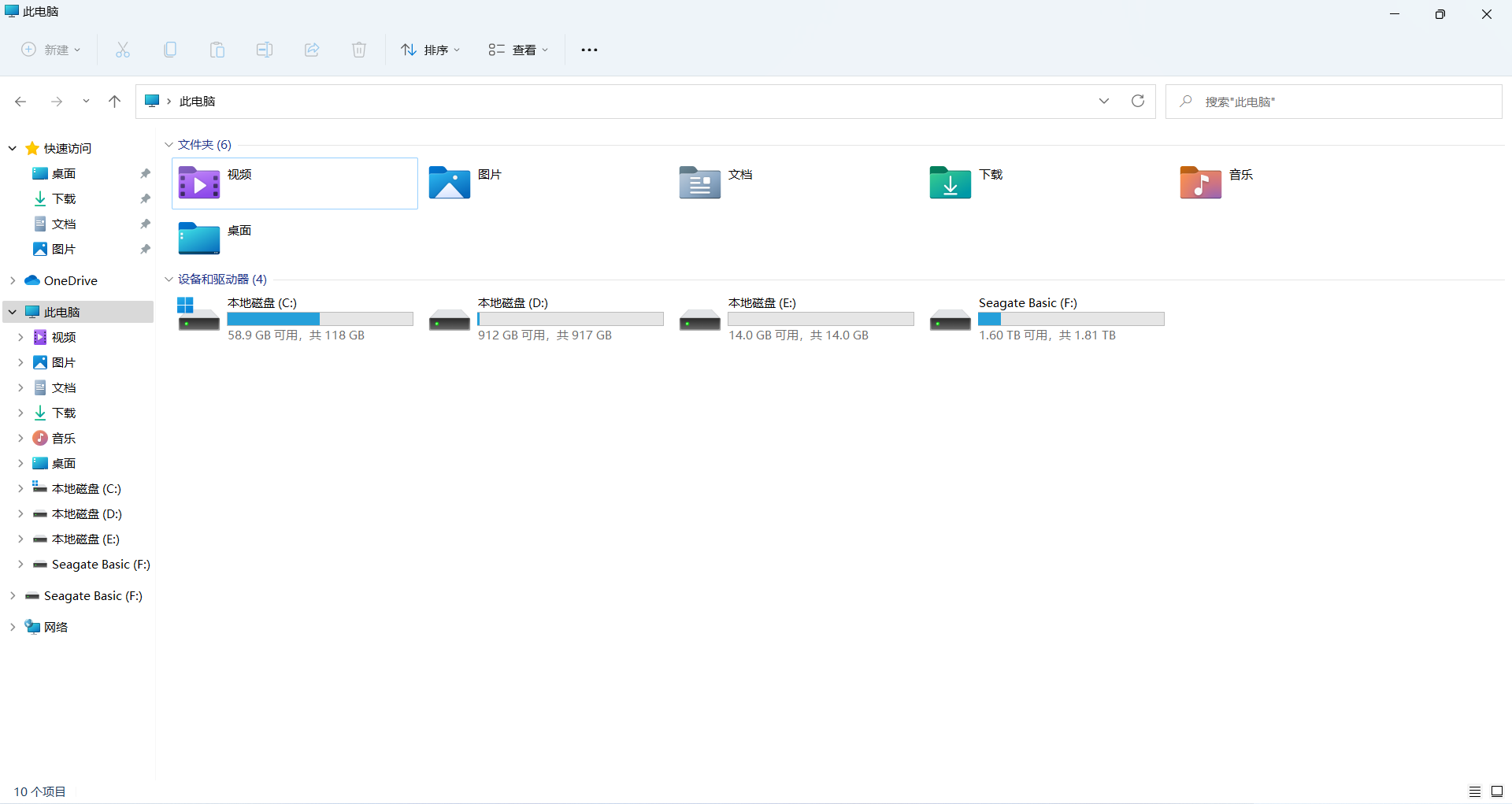Open 本地磁盘 (D:) in the sidebar tree
Viewport: 1512px width, 804px height.
click(87, 513)
